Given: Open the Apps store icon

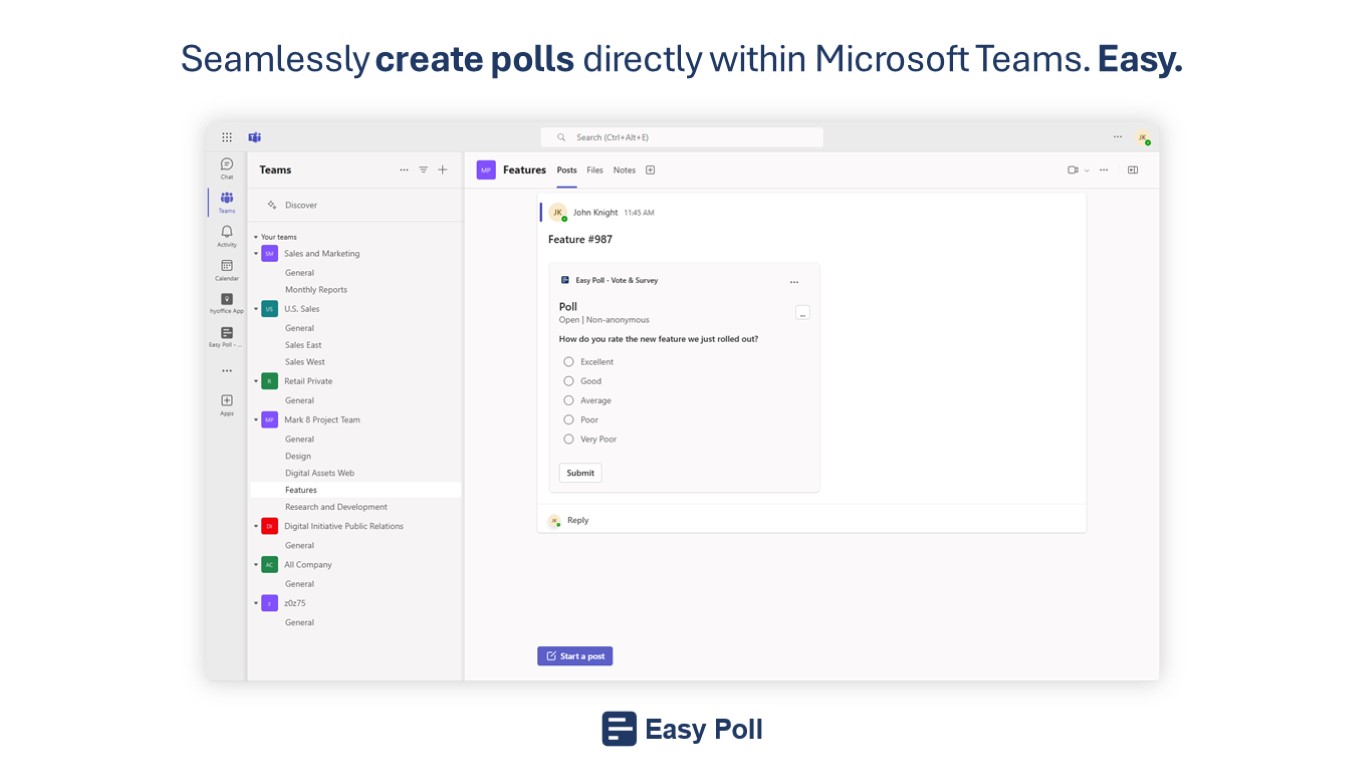Looking at the screenshot, I should (227, 403).
